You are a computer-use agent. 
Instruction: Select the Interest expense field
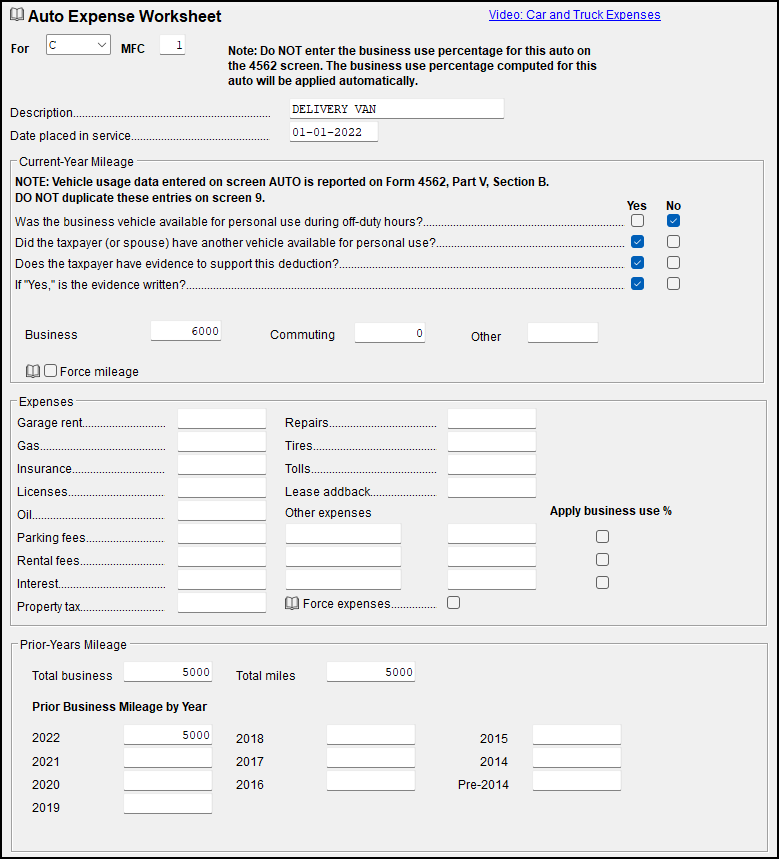click(x=222, y=580)
